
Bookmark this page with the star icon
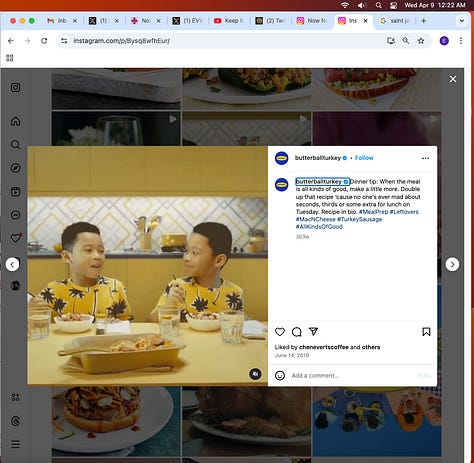(421, 41)
